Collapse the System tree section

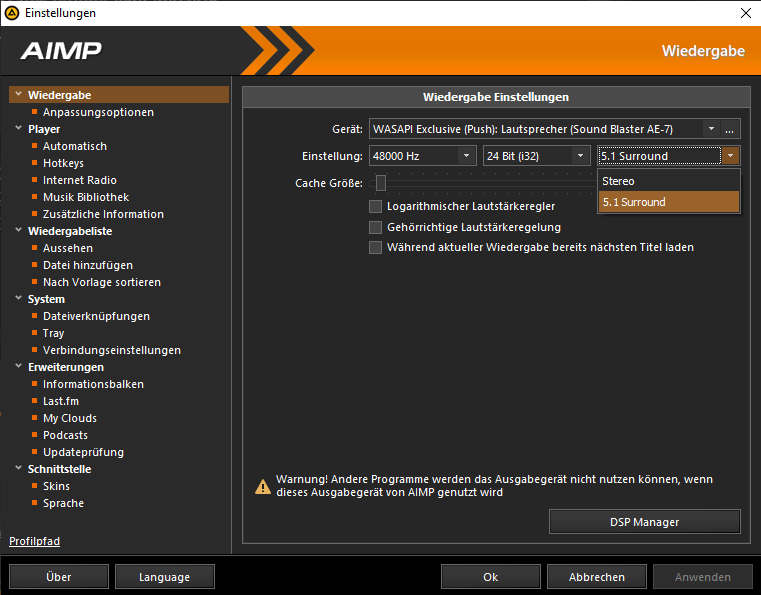[18, 298]
